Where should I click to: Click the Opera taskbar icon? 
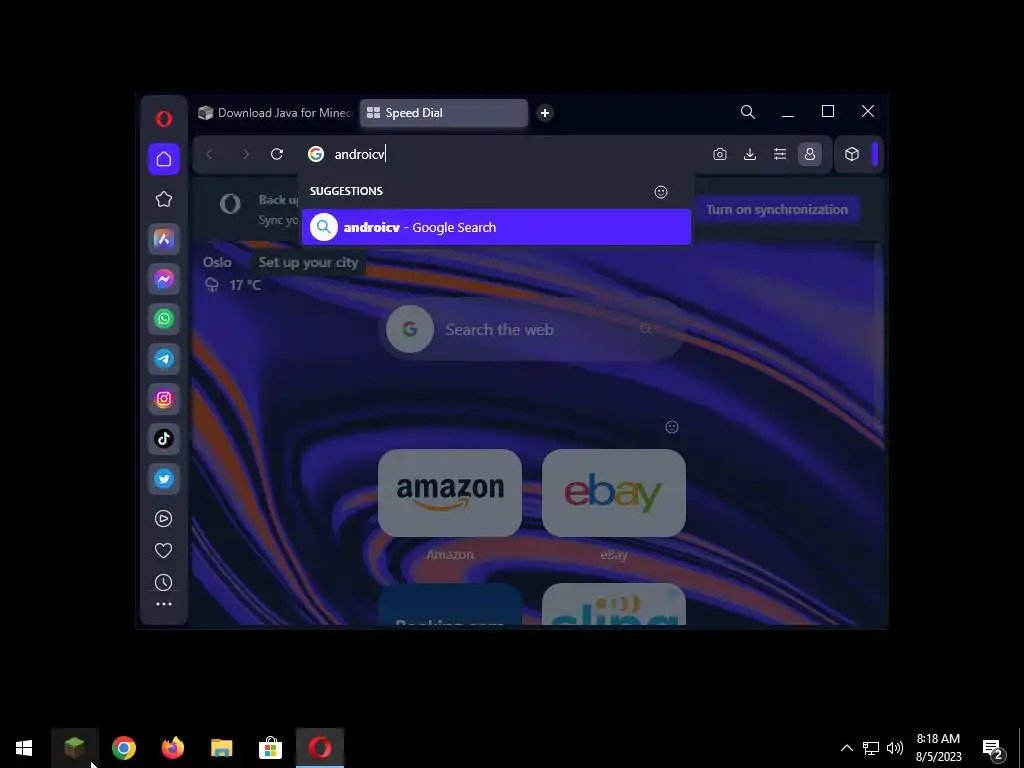click(320, 748)
